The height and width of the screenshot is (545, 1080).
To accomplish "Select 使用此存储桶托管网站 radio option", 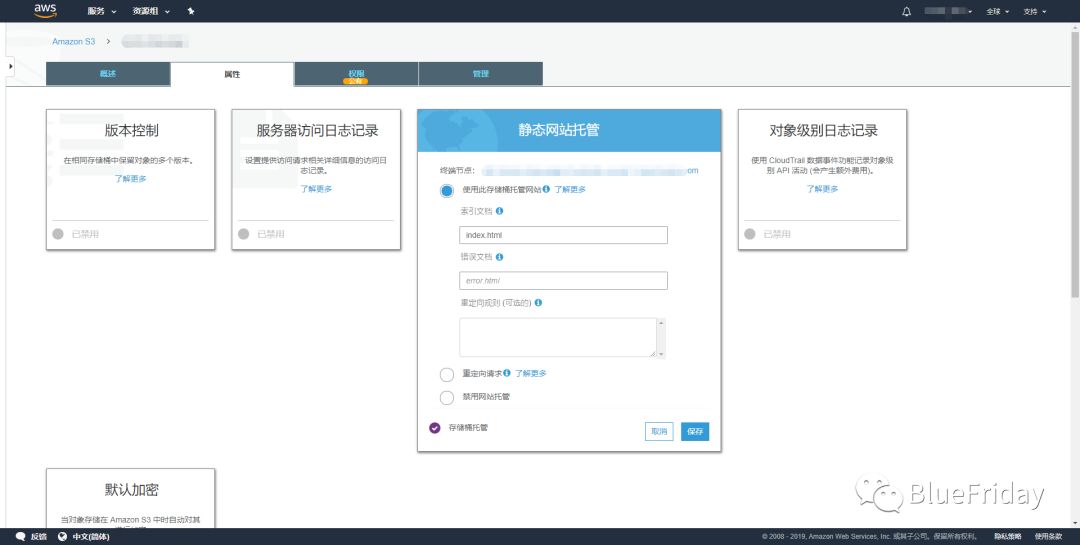I will click(447, 191).
